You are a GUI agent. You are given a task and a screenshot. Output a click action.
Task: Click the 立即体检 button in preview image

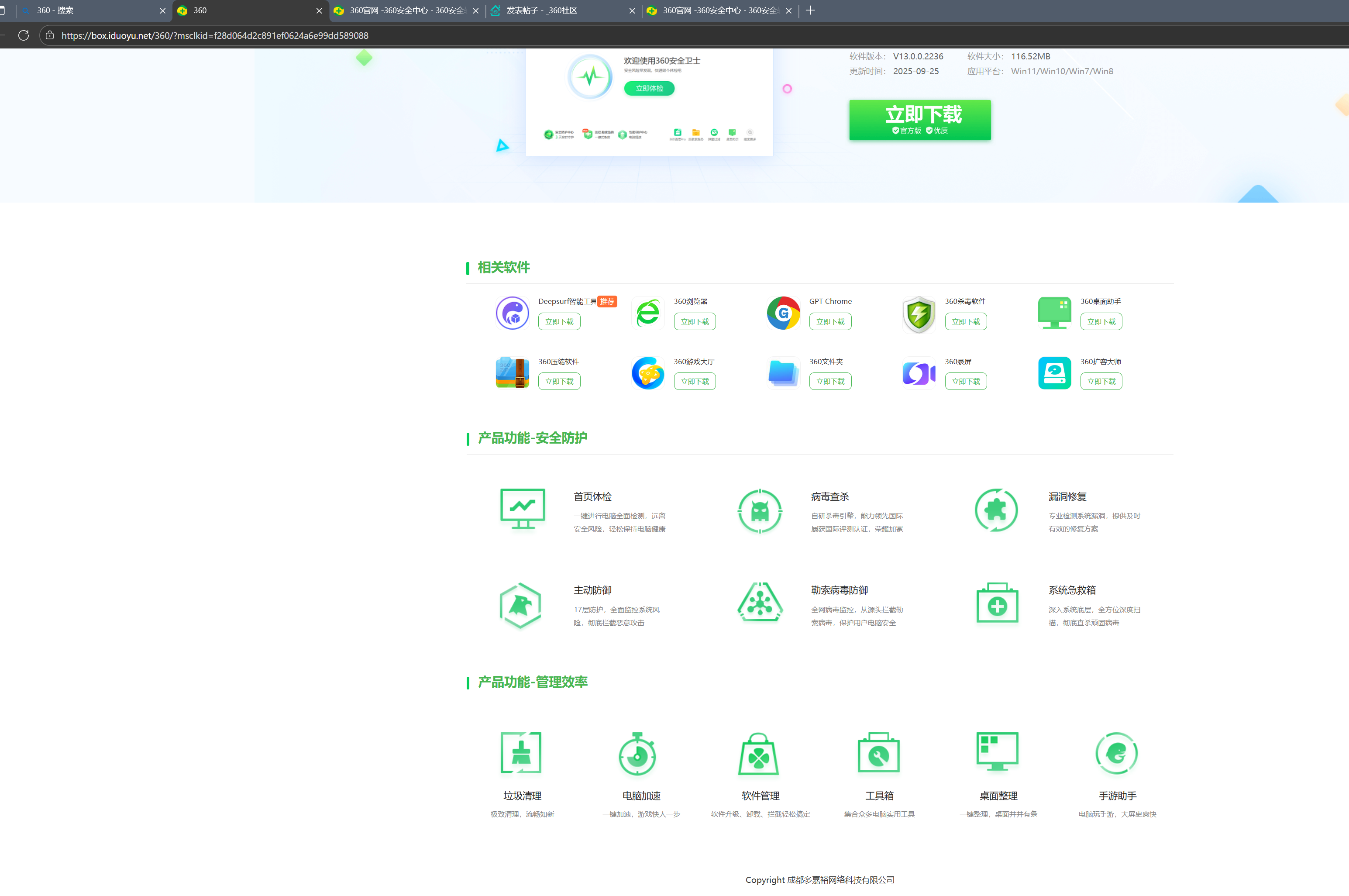[649, 89]
